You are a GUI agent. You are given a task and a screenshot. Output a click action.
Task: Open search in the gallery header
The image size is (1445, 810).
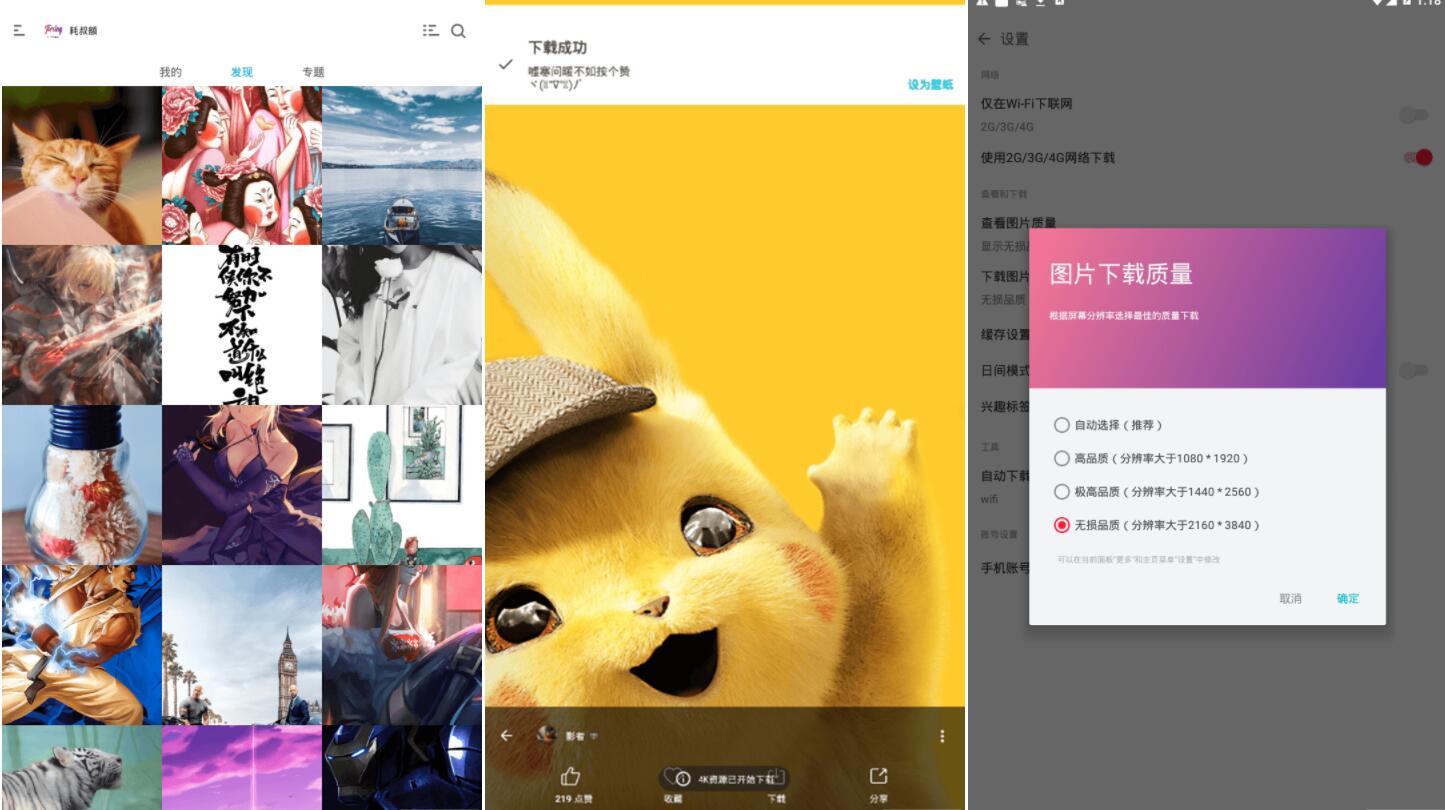[458, 31]
